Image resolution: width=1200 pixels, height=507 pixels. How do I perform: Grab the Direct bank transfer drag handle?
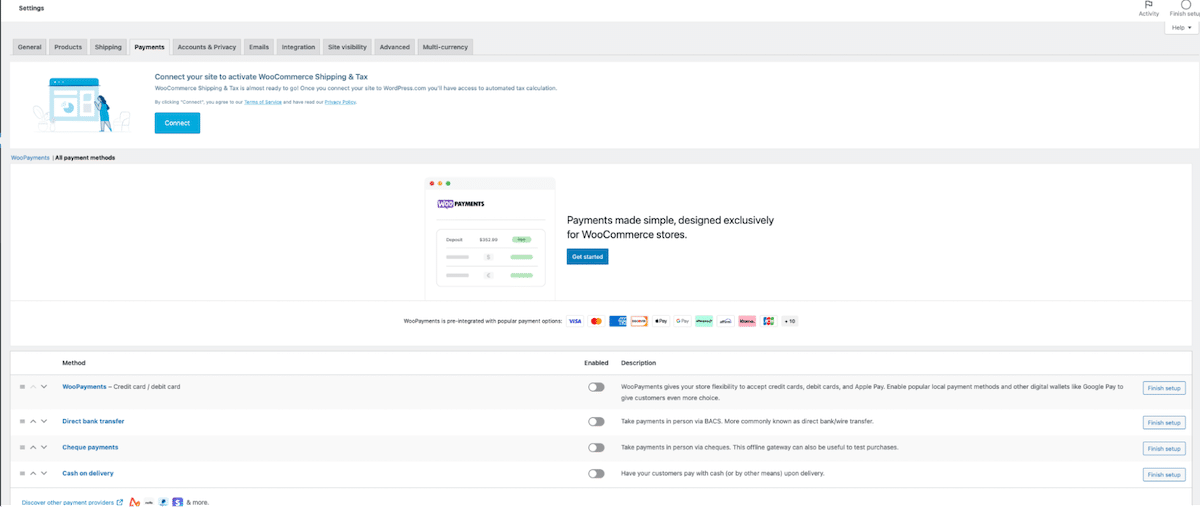tap(22, 421)
